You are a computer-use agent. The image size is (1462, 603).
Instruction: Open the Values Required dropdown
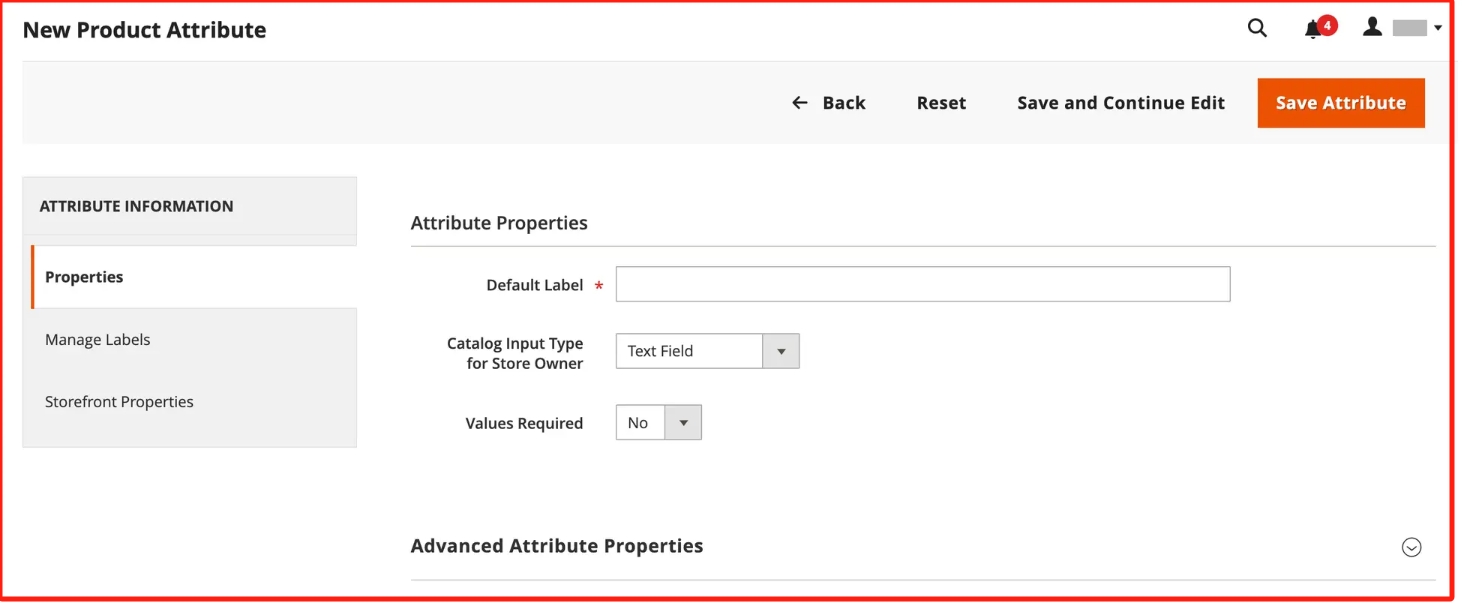tap(658, 423)
